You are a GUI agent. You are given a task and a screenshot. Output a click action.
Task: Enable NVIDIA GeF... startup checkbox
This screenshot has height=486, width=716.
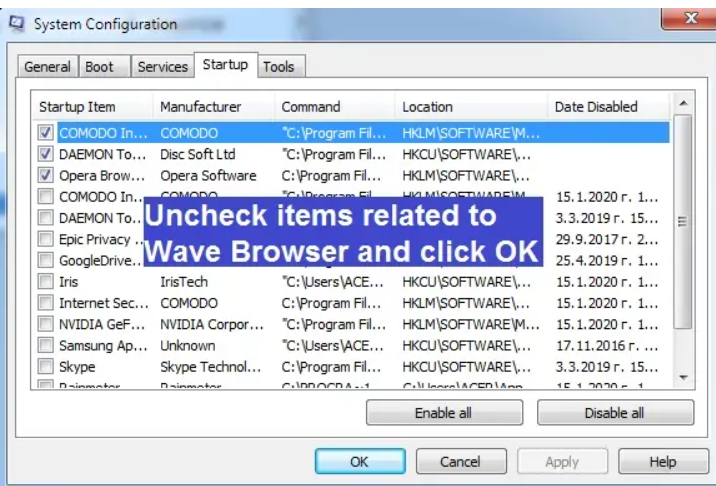coord(45,324)
